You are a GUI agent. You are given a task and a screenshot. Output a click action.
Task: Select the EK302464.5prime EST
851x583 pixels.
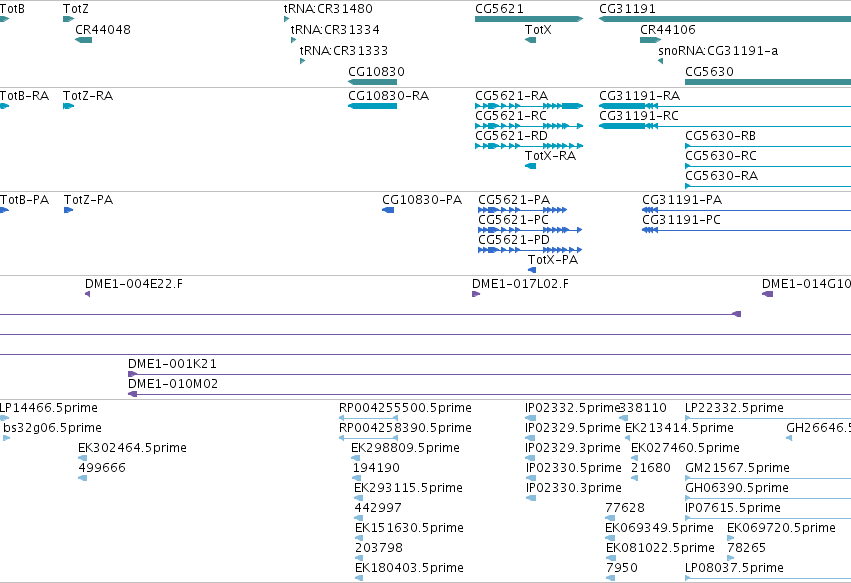[x=82, y=458]
